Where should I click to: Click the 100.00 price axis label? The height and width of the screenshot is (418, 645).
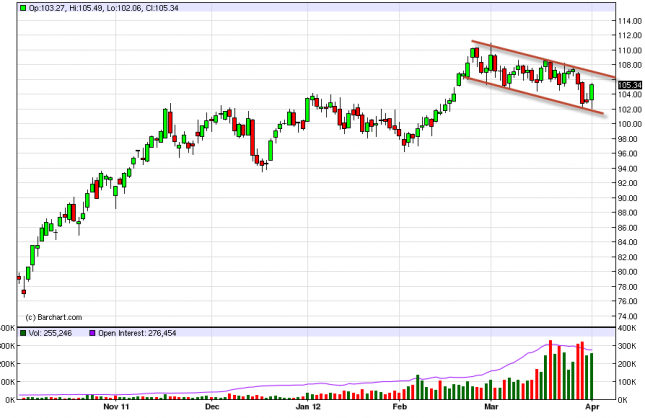click(x=630, y=124)
